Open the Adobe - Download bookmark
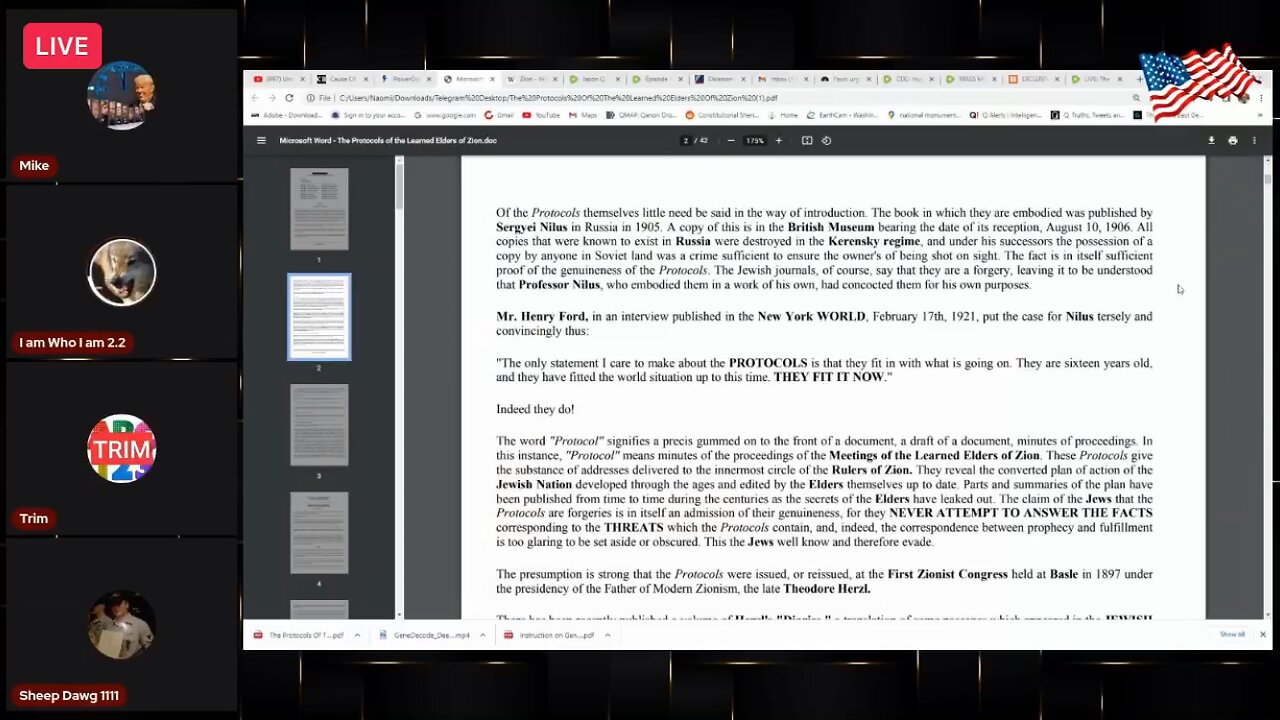 (287, 115)
